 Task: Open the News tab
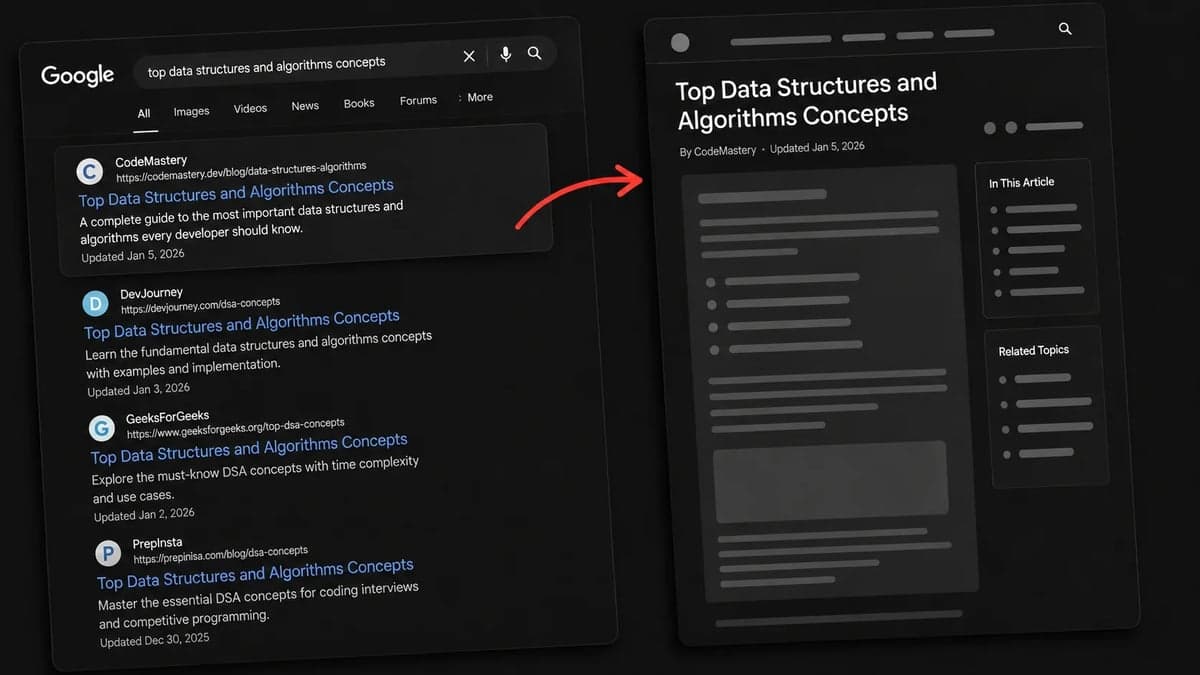[x=305, y=106]
